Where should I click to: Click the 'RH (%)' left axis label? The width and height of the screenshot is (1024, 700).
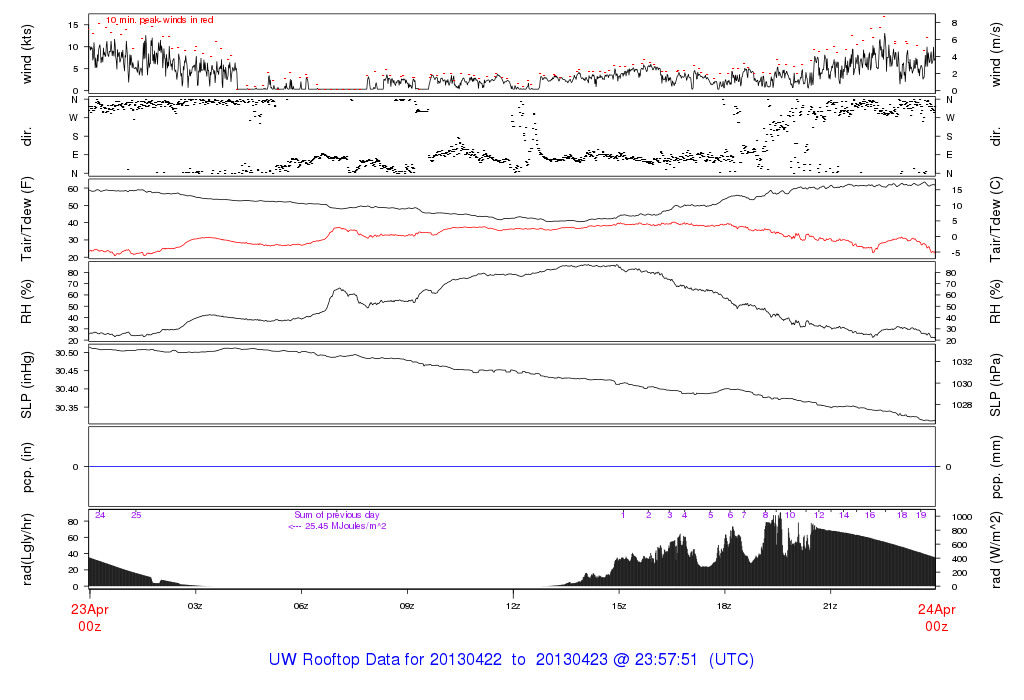tap(27, 303)
